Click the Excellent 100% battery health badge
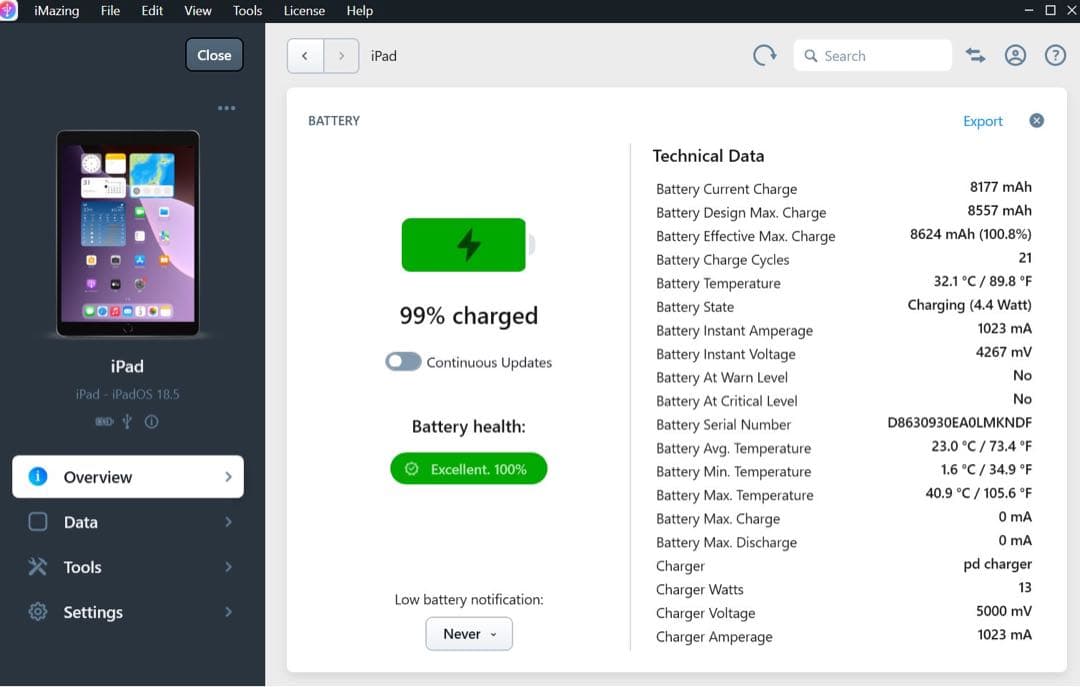The height and width of the screenshot is (687, 1080). [468, 469]
